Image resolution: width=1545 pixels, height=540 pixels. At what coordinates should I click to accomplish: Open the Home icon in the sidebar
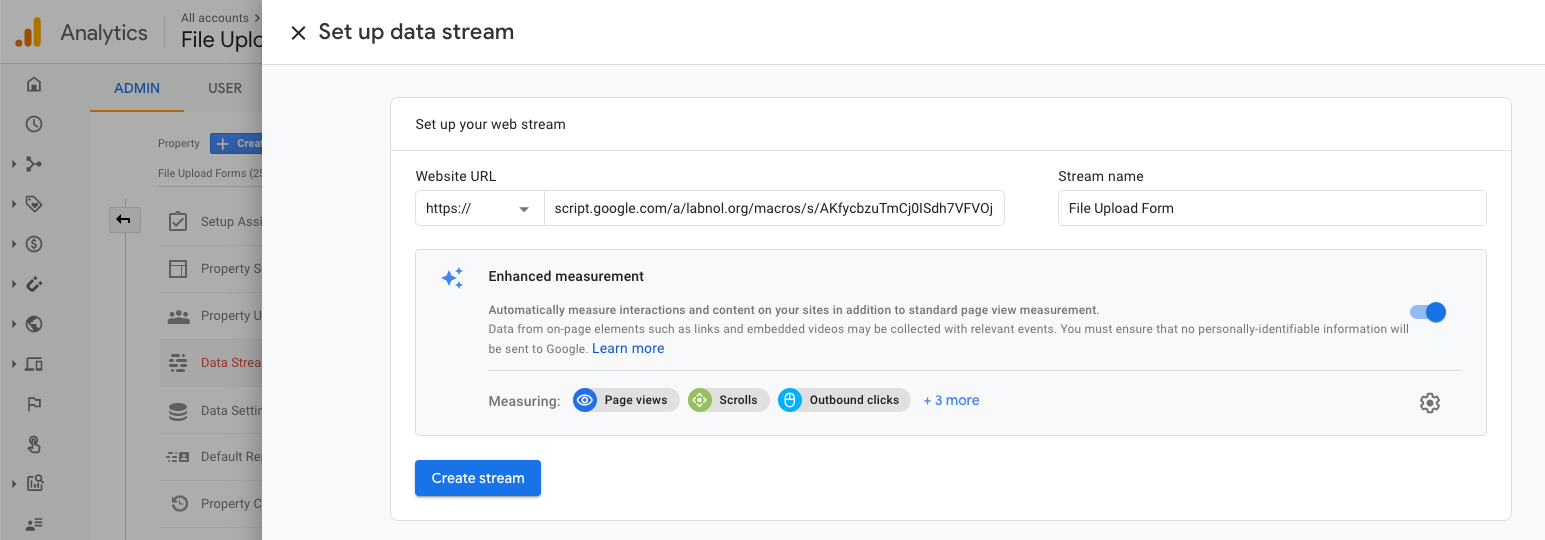click(x=34, y=84)
